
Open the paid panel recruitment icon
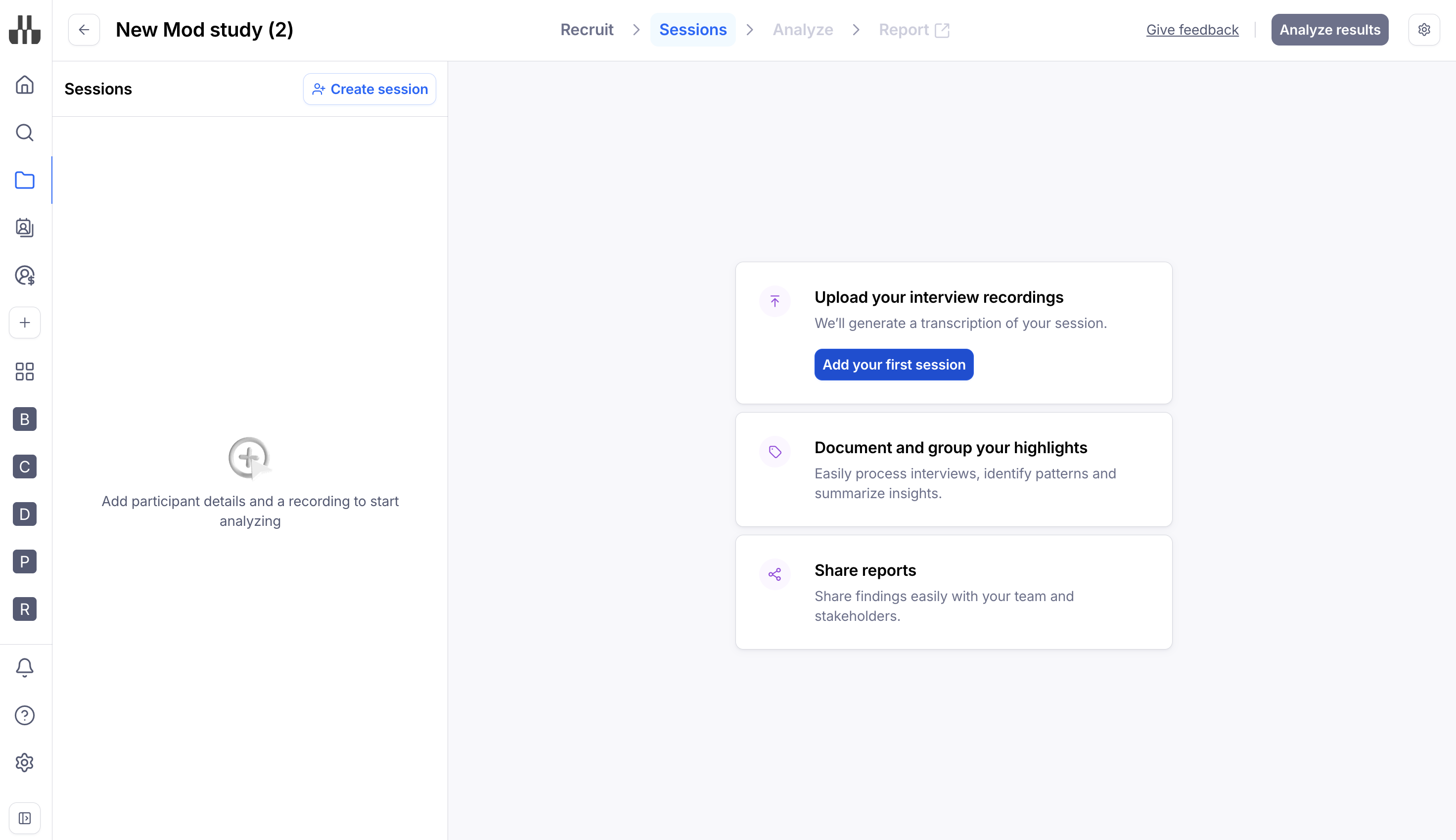pos(24,275)
